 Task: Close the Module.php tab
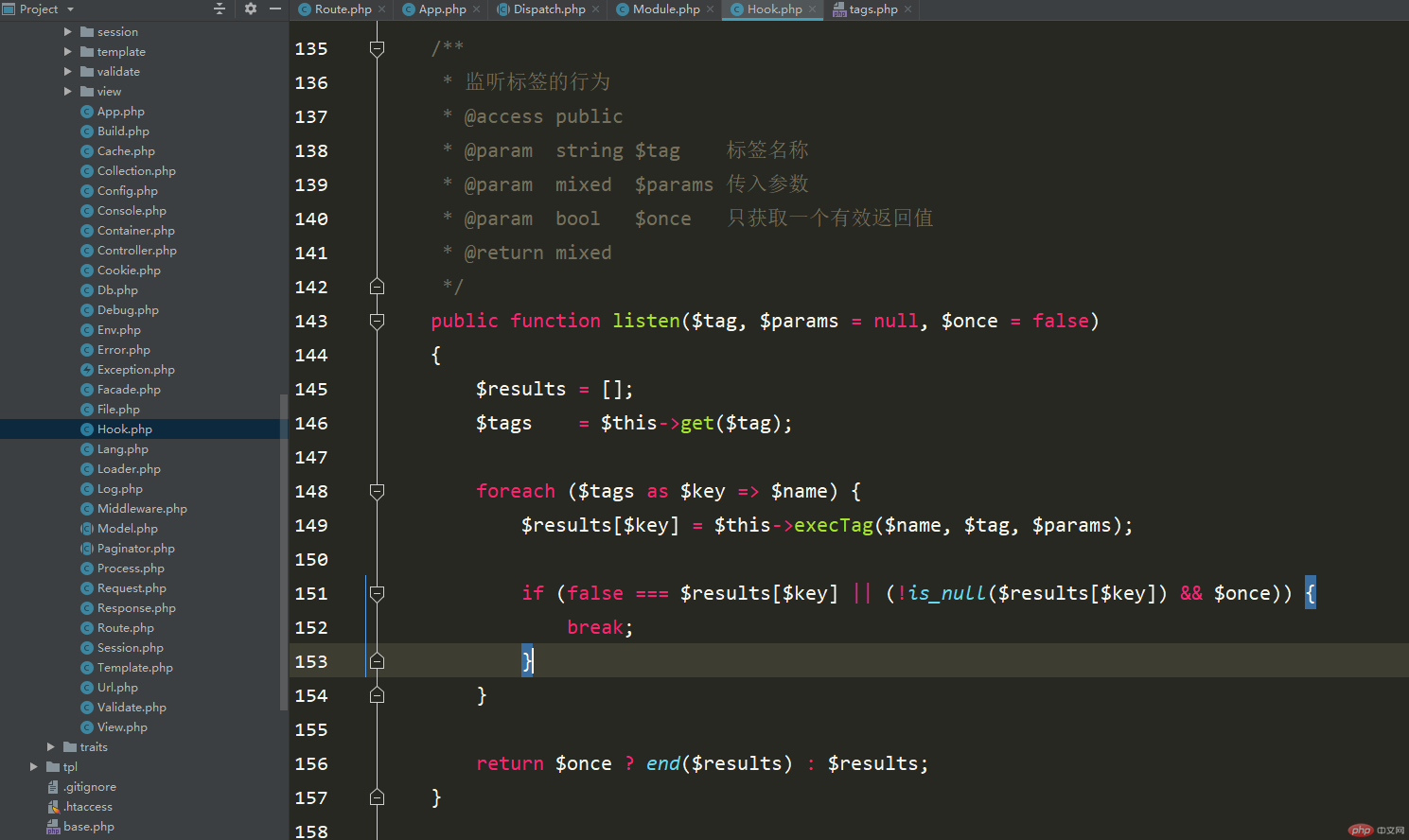pos(710,9)
